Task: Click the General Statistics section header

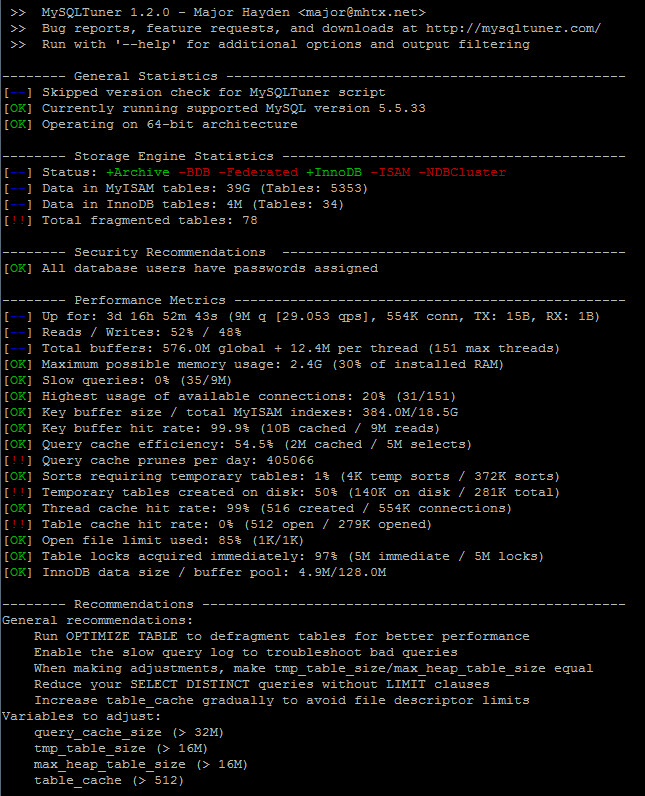Action: coord(146,76)
